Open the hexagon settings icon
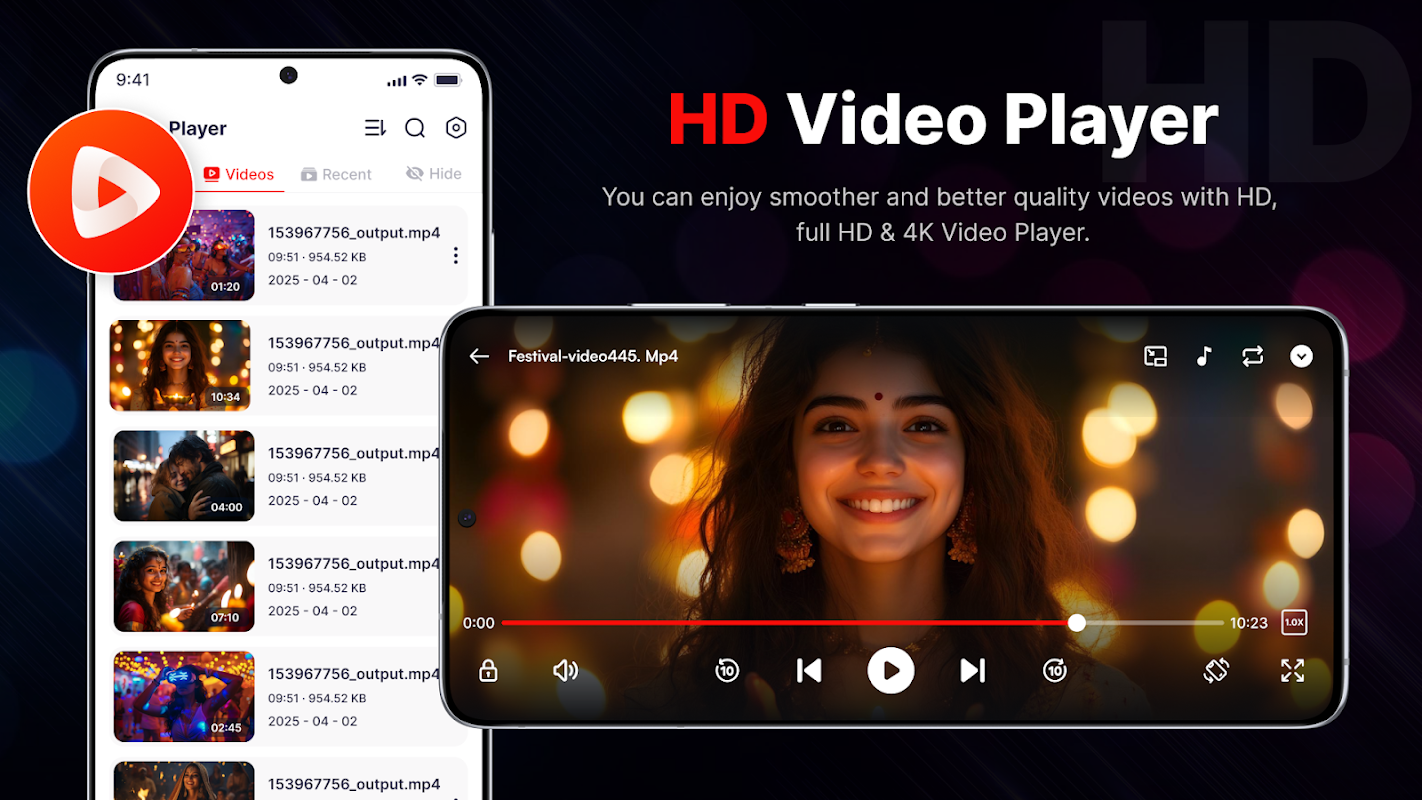This screenshot has width=1422, height=800. [456, 127]
